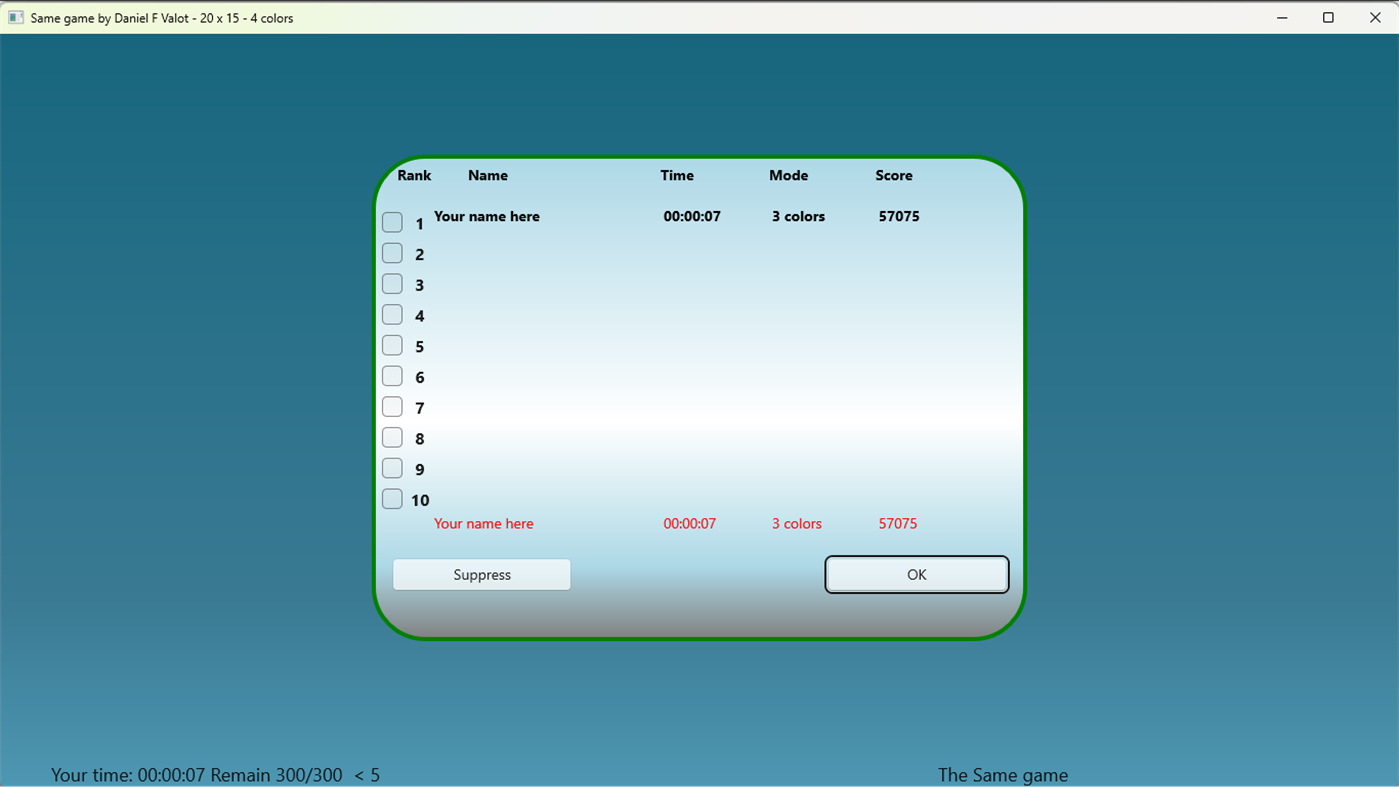
Task: Check the checkbox beside rank 5
Action: click(x=392, y=345)
